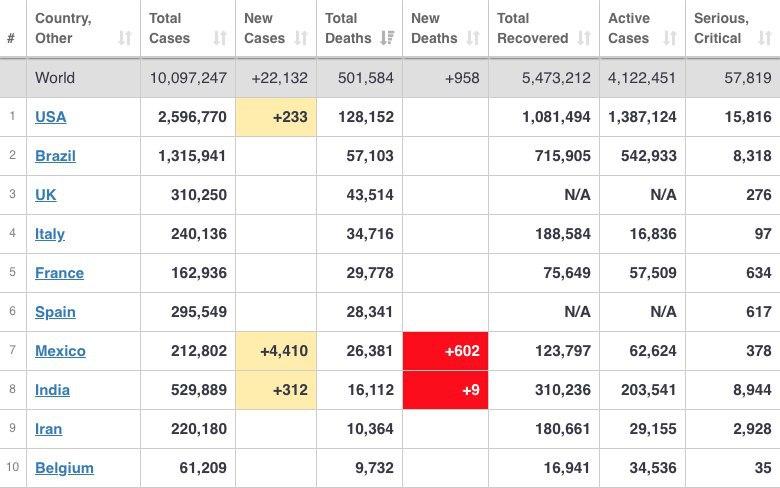Image resolution: width=780 pixels, height=488 pixels.
Task: Sort by Total Cases arrows icon
Action: pos(220,38)
